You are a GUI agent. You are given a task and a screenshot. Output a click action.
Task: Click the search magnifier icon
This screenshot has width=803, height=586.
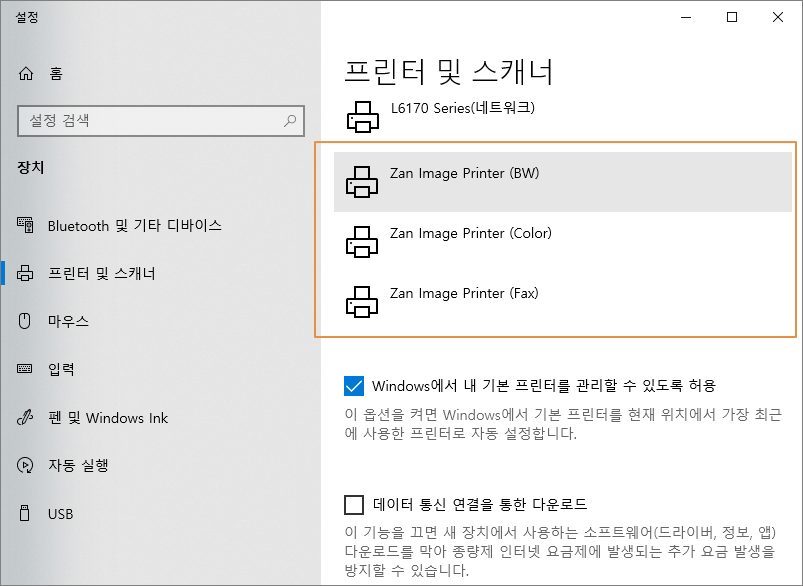click(290, 121)
